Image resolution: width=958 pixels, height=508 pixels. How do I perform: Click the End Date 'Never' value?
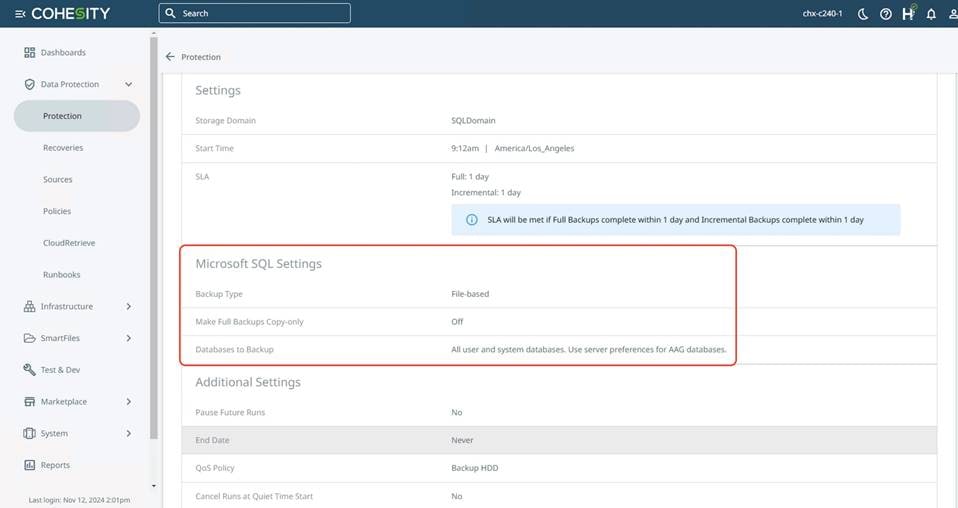[x=462, y=440]
